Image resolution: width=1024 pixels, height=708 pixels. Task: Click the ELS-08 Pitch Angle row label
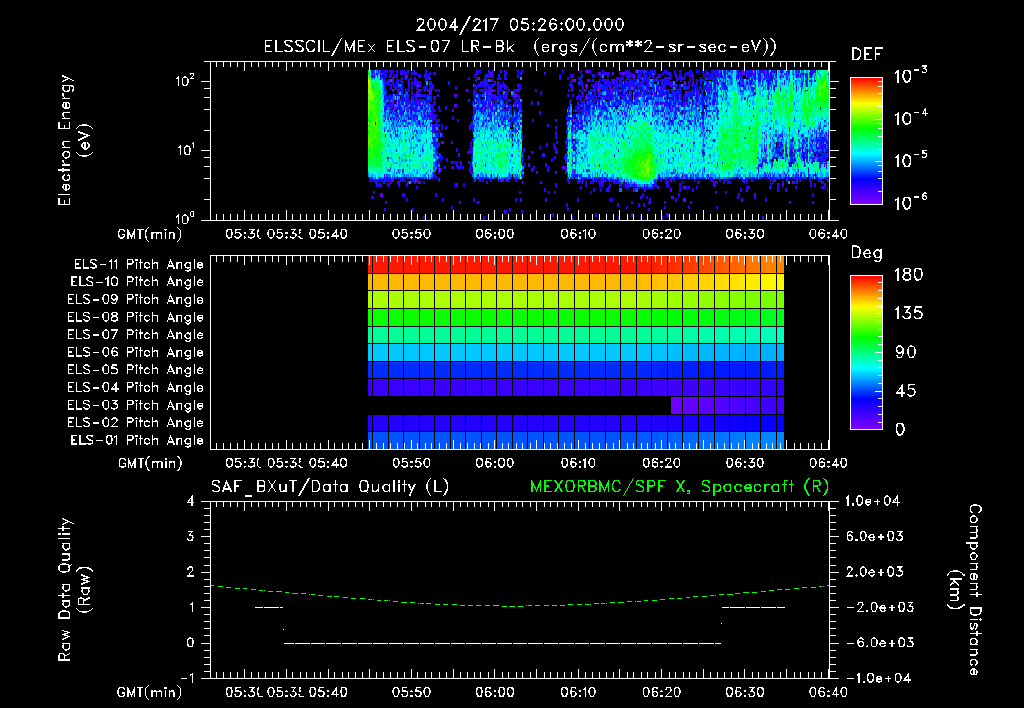coord(135,317)
